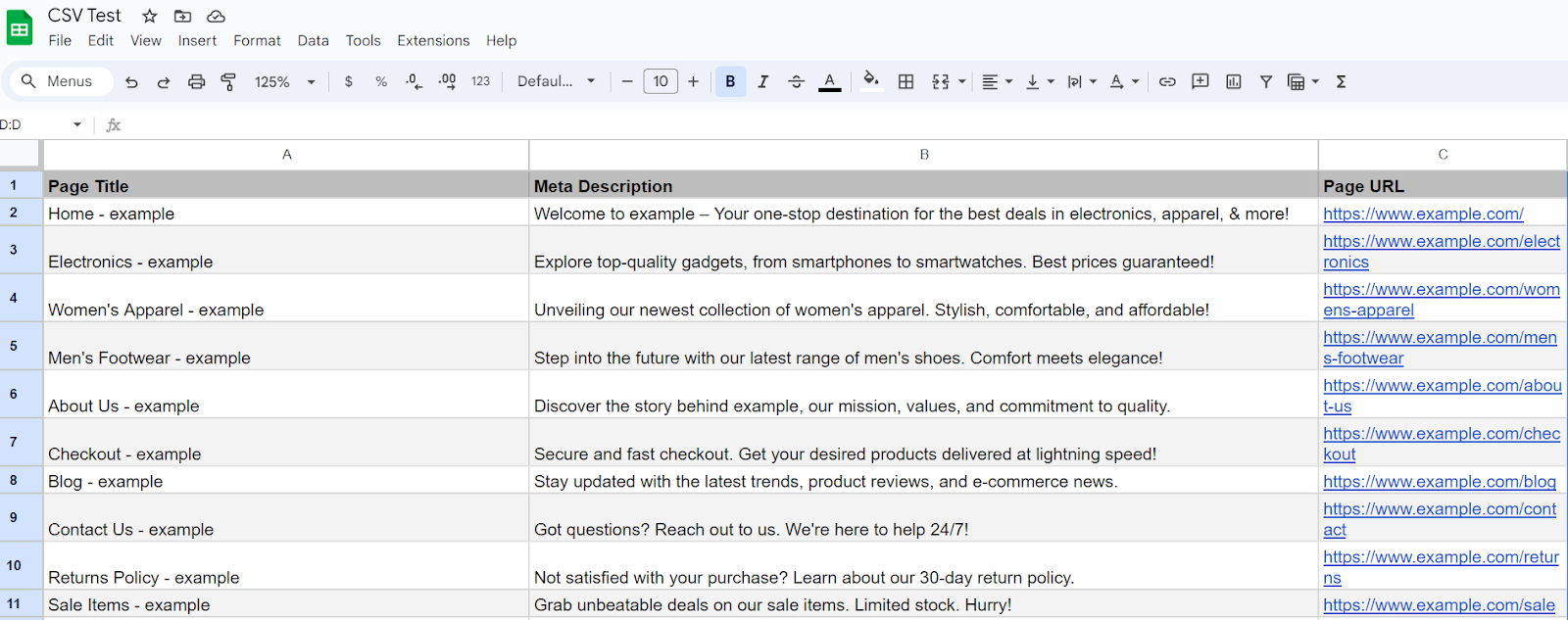Open the Format menu
The width and height of the screenshot is (1568, 620).
click(x=257, y=40)
